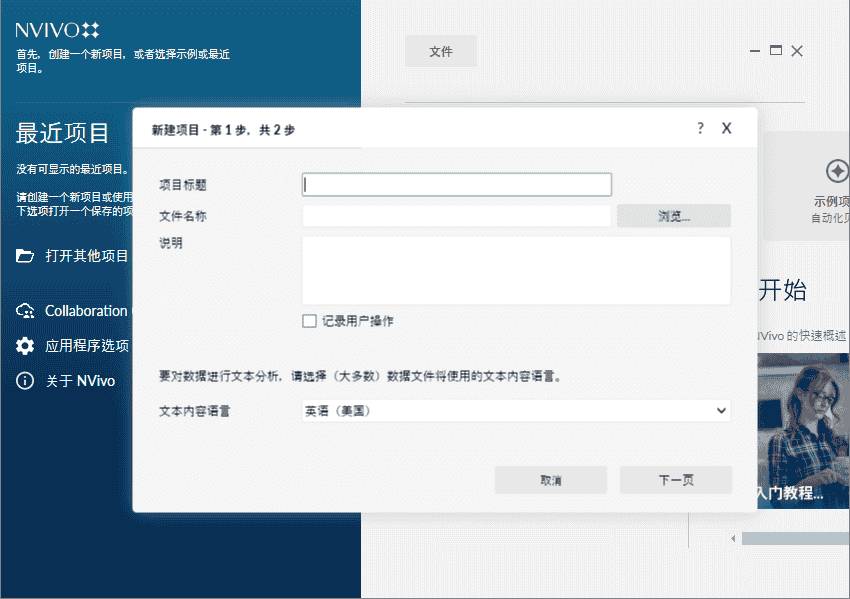This screenshot has width=850, height=599.
Task: Open the gear icon for 应用程序选项
Action: [25, 346]
